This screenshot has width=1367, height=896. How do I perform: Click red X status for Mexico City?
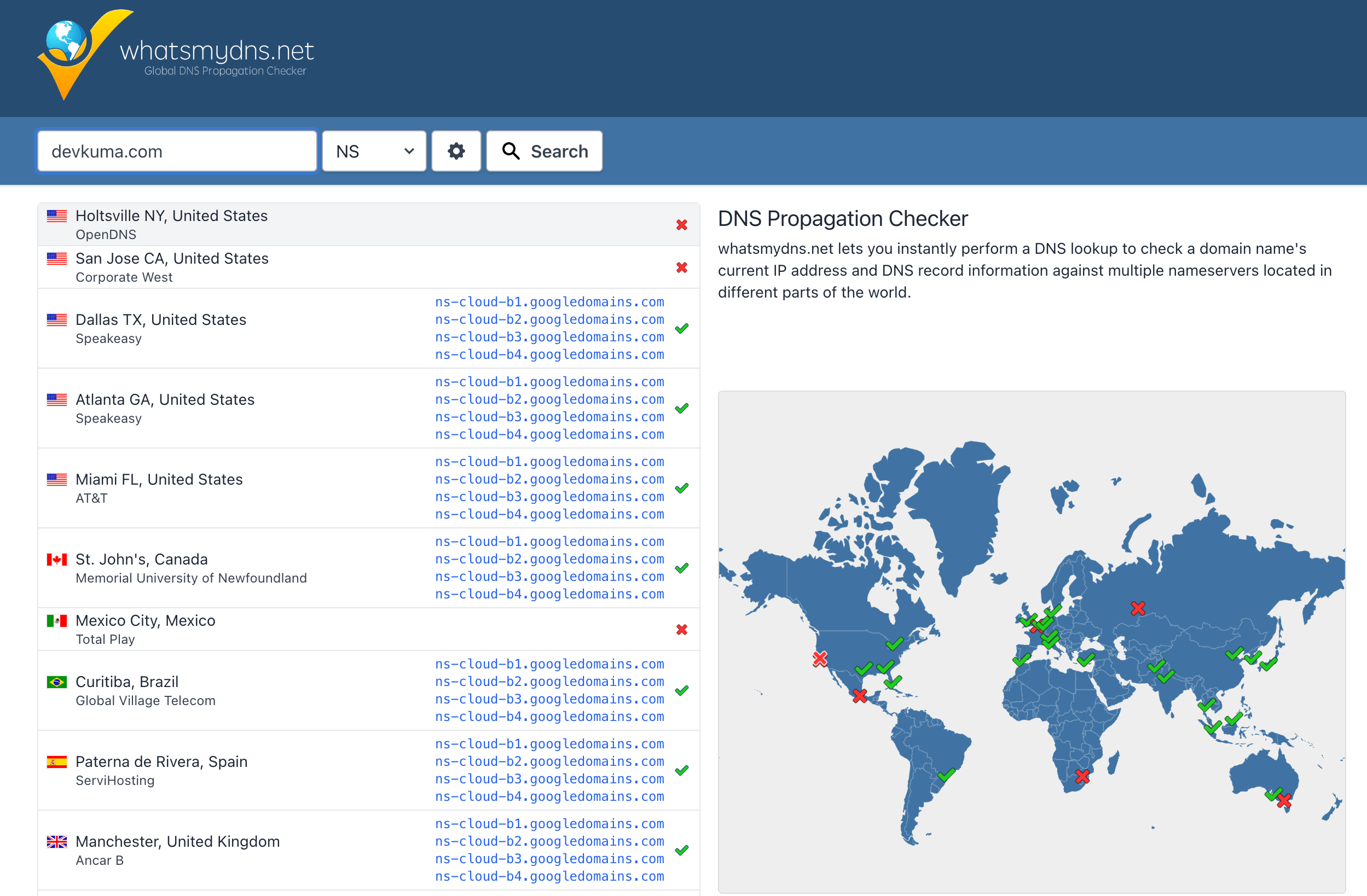[x=681, y=630]
